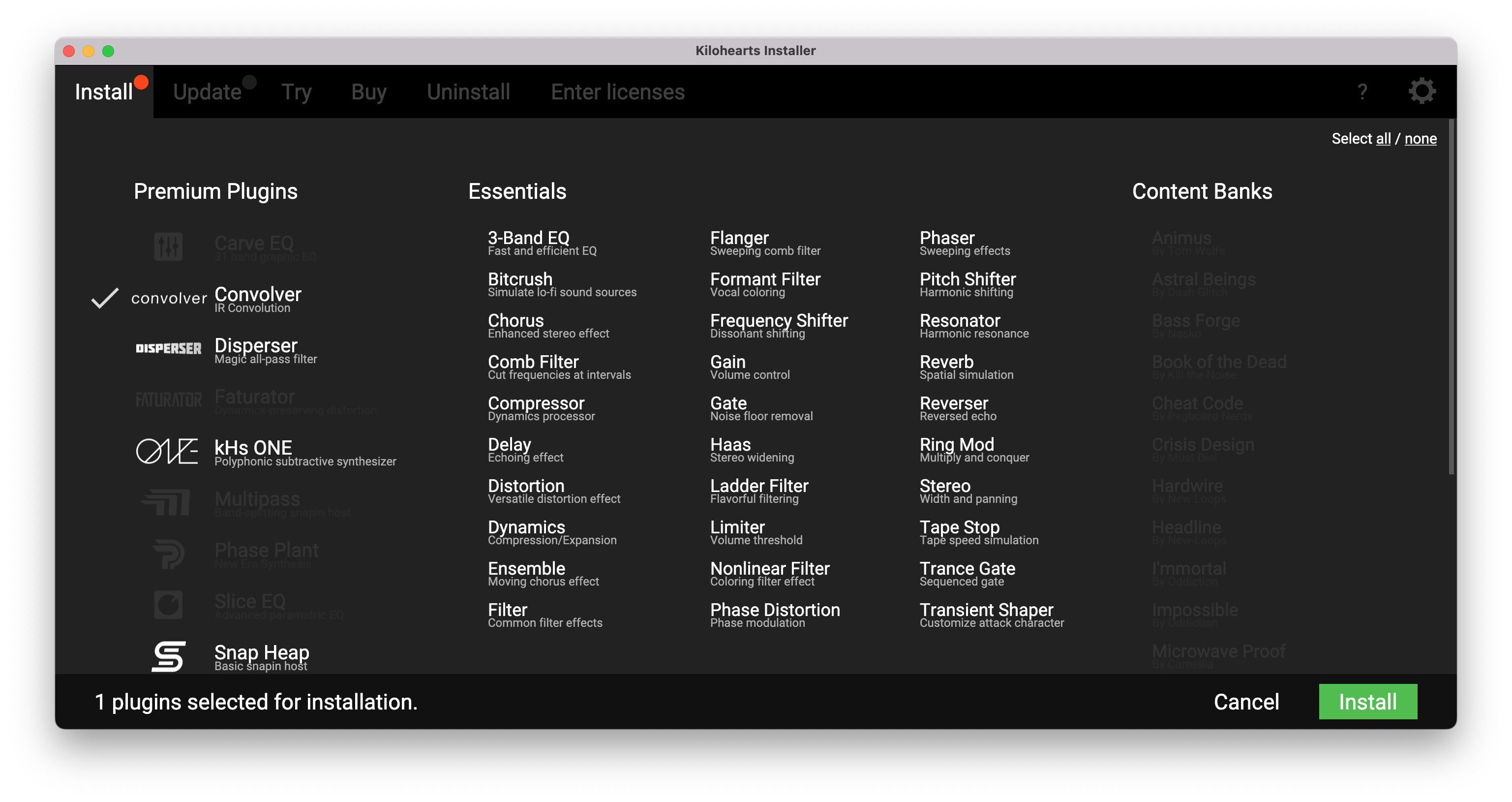Image resolution: width=1512 pixels, height=802 pixels.
Task: Select the Reverb essential plugin
Action: (946, 362)
